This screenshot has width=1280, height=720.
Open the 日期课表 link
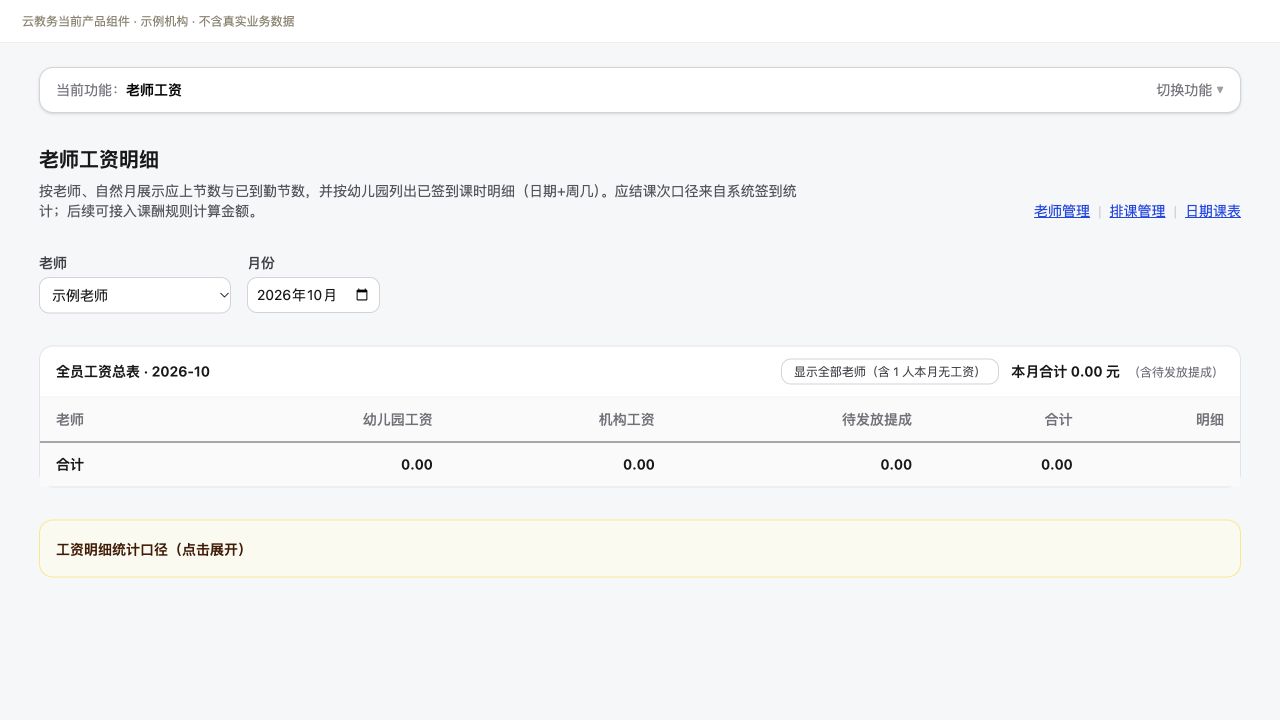1213,211
